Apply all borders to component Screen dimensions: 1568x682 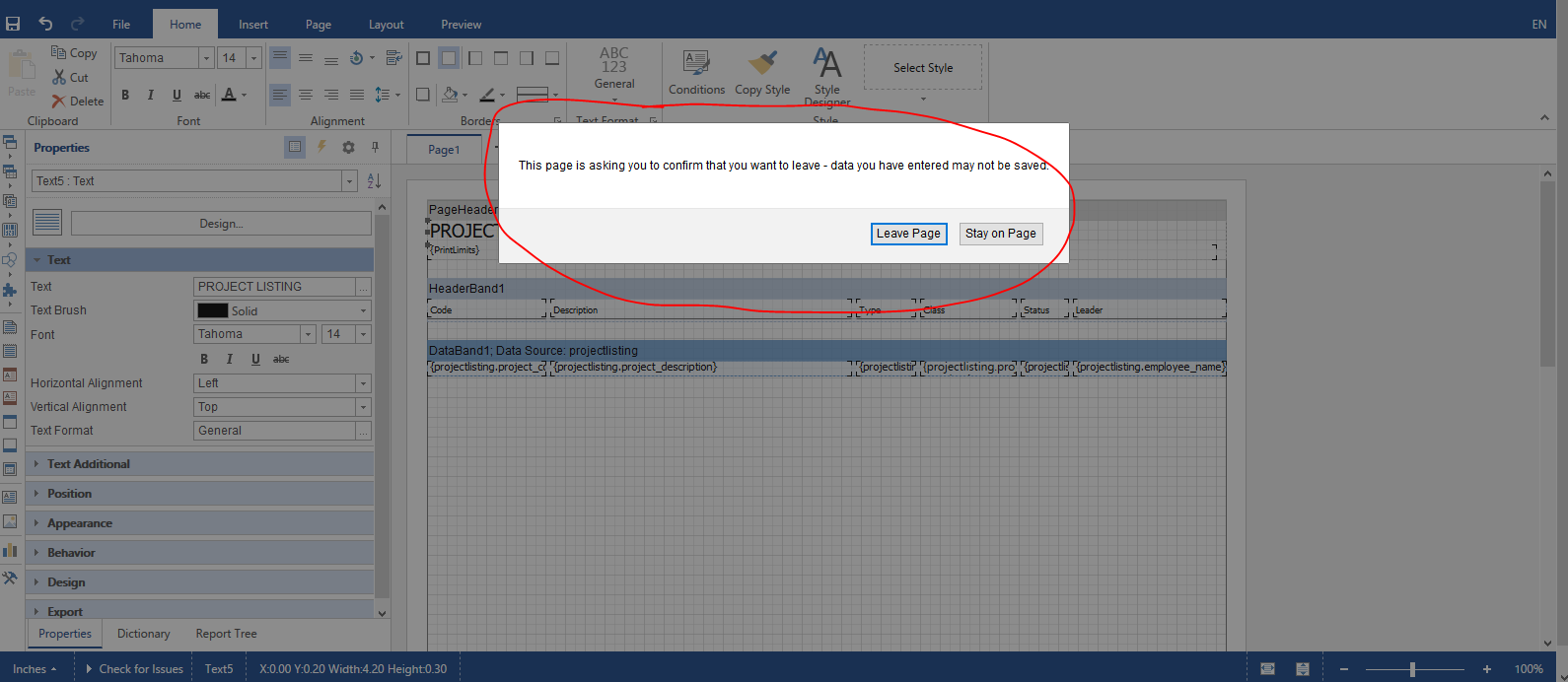[x=423, y=58]
